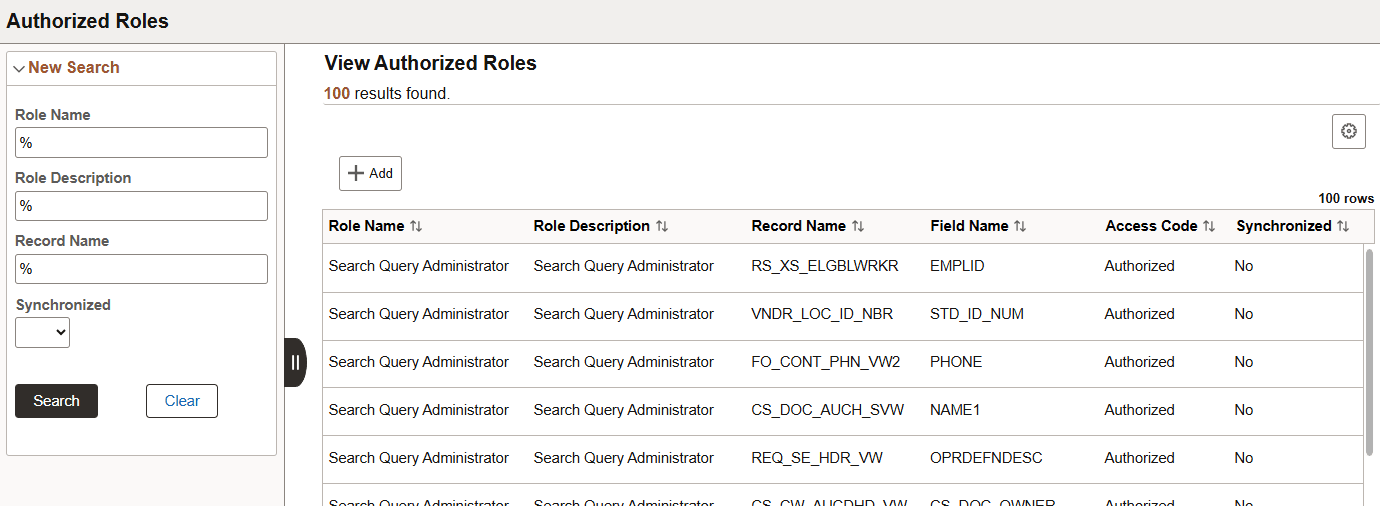1380x506 pixels.
Task: Open the Synchronized dropdown
Action: (x=42, y=332)
